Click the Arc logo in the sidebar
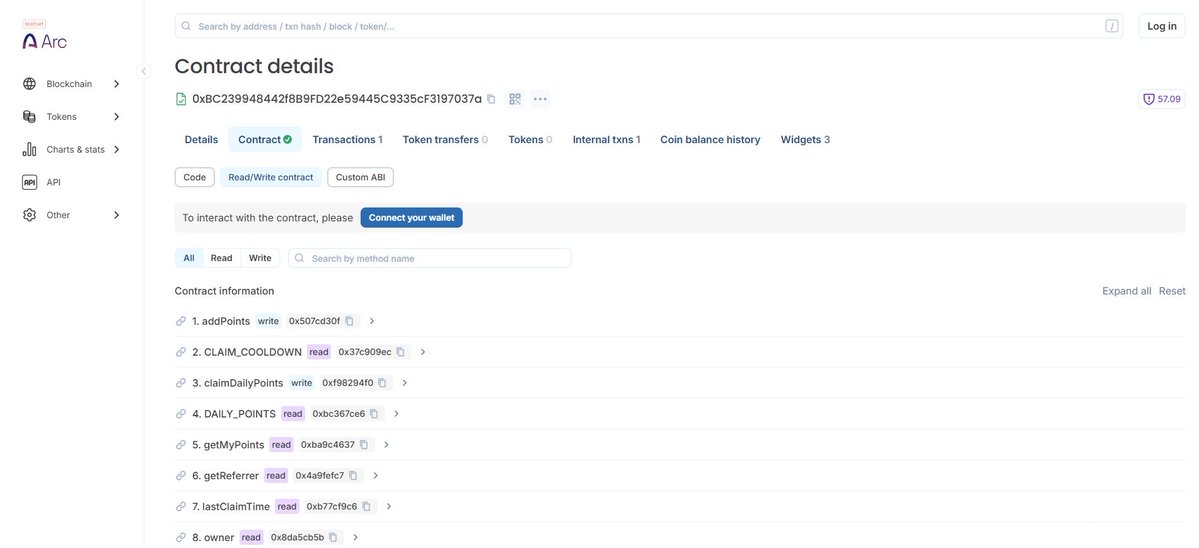The image size is (1199, 548). point(44,41)
